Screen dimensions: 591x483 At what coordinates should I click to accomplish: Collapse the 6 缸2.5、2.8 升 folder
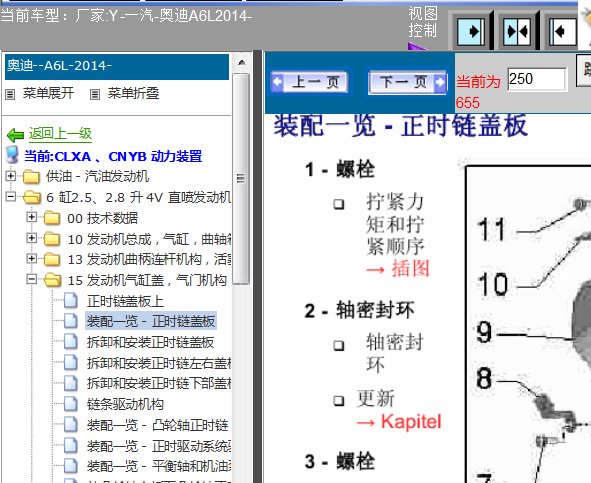tap(11, 196)
